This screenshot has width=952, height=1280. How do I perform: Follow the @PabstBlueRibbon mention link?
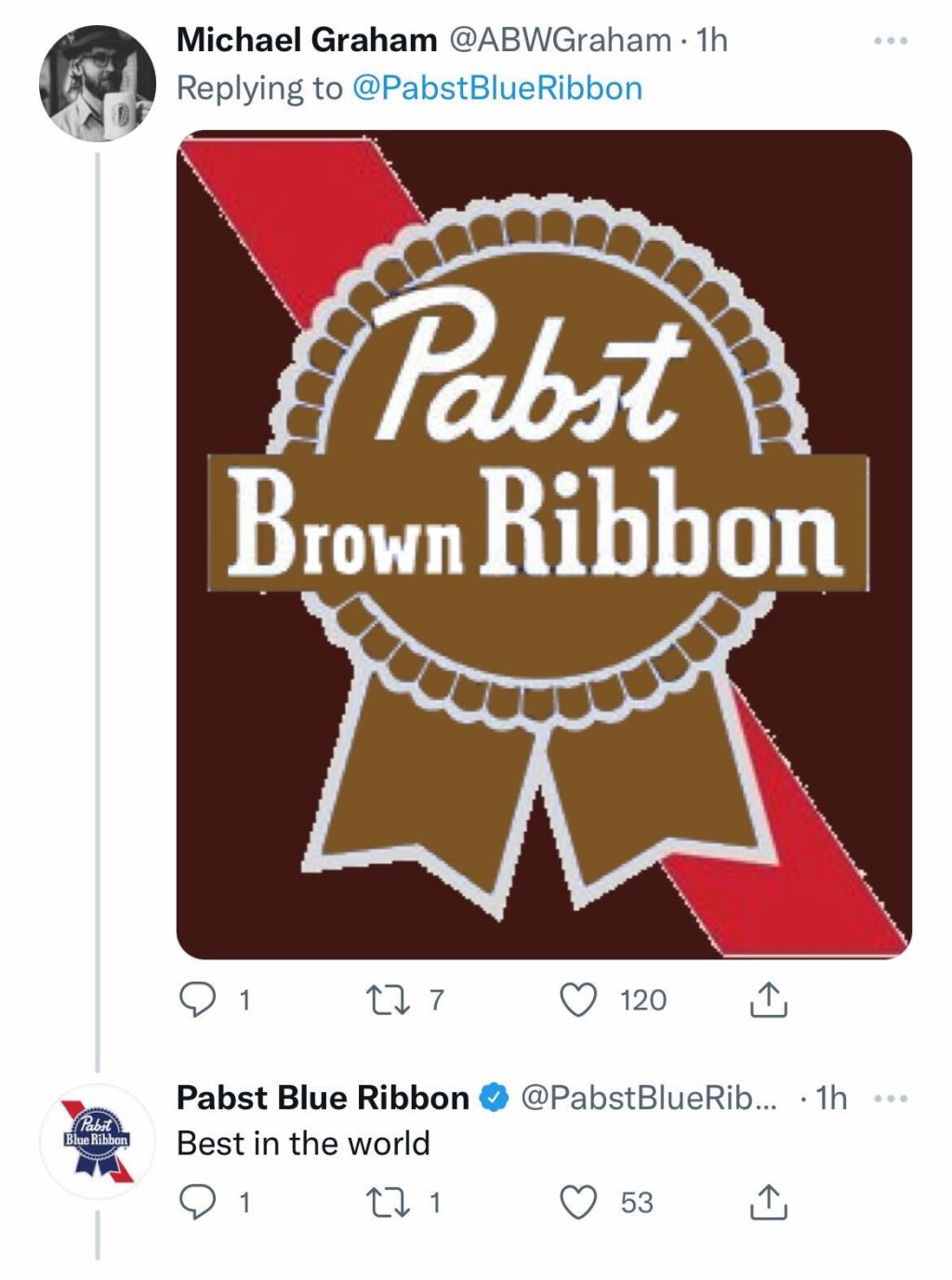click(x=498, y=88)
